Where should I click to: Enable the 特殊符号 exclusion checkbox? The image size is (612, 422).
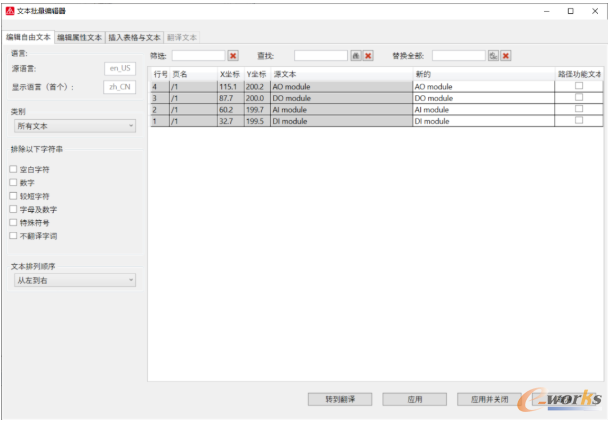pos(13,222)
